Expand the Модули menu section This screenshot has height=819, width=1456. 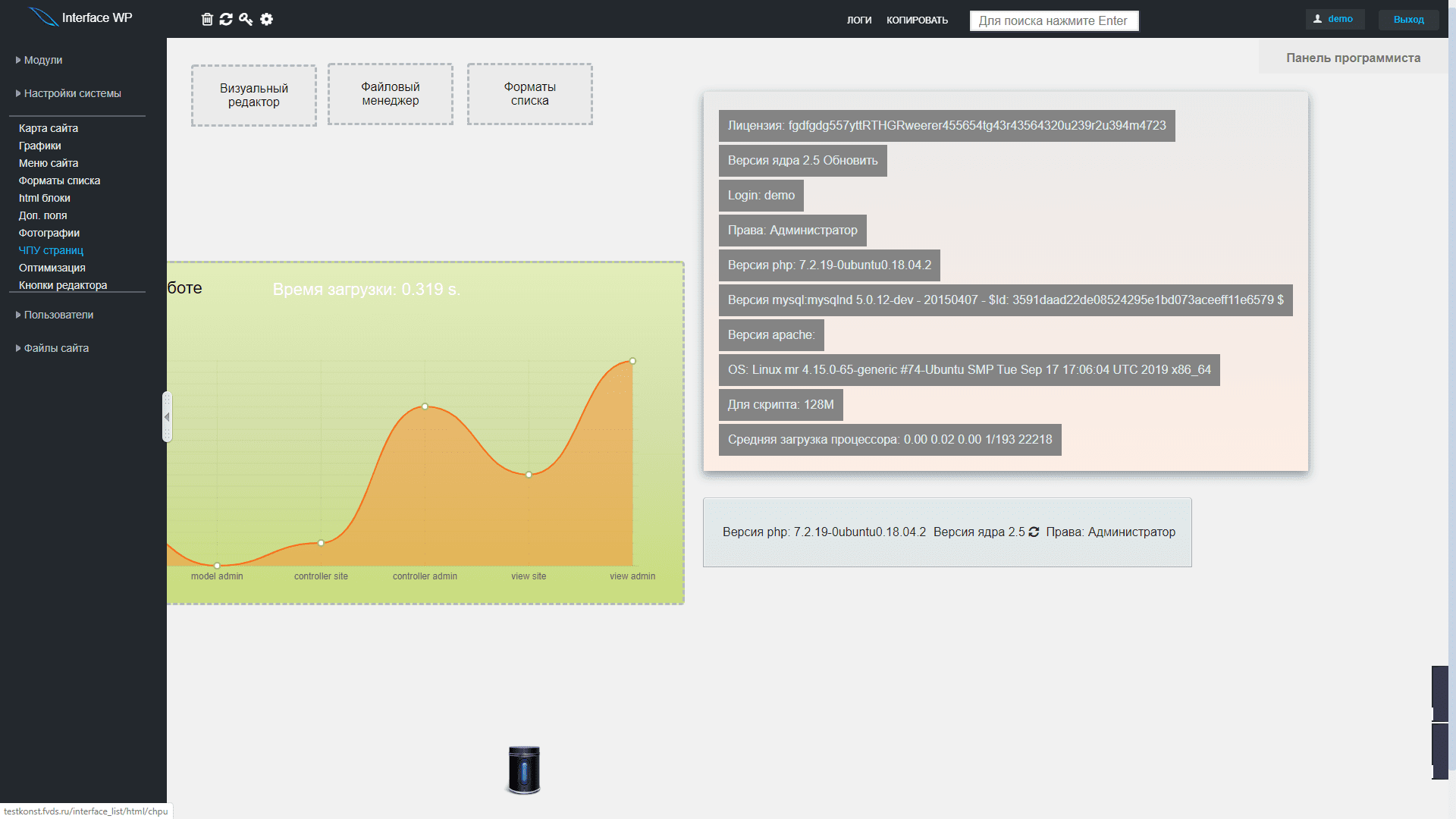click(42, 60)
